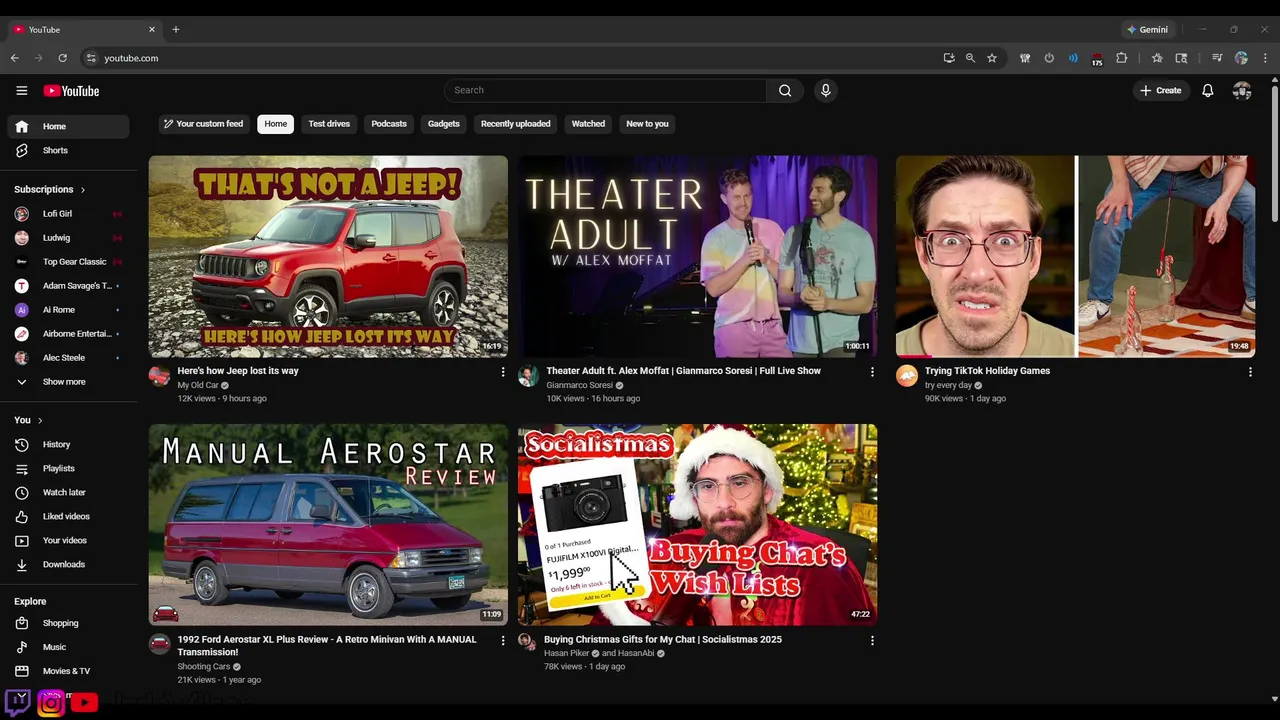Start voice search with microphone icon
Viewport: 1280px width, 720px height.
[x=825, y=90]
